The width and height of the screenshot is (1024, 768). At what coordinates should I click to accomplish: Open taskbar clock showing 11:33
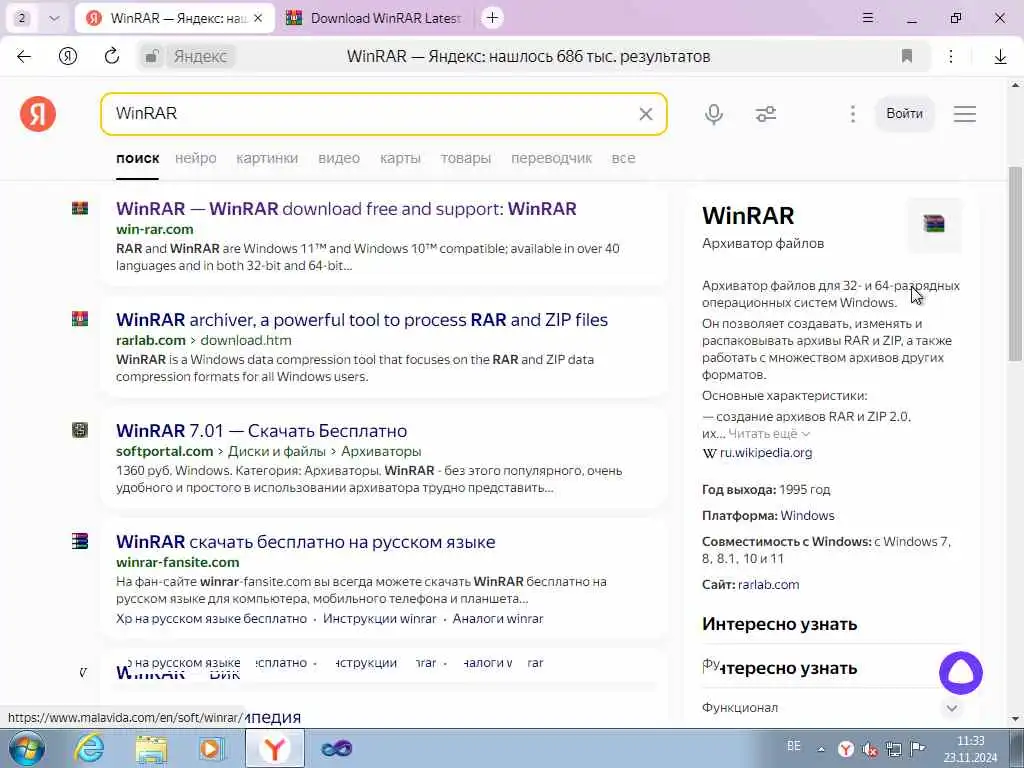pyautogui.click(x=970, y=749)
